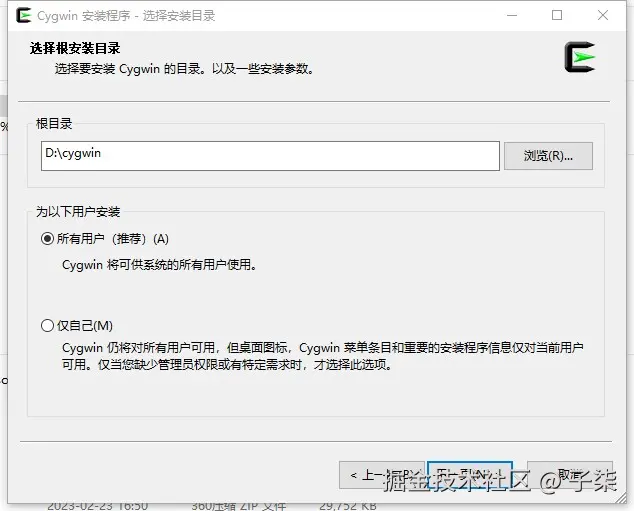The width and height of the screenshot is (634, 511).
Task: Click the 根目录 group label
Action: pos(54,123)
